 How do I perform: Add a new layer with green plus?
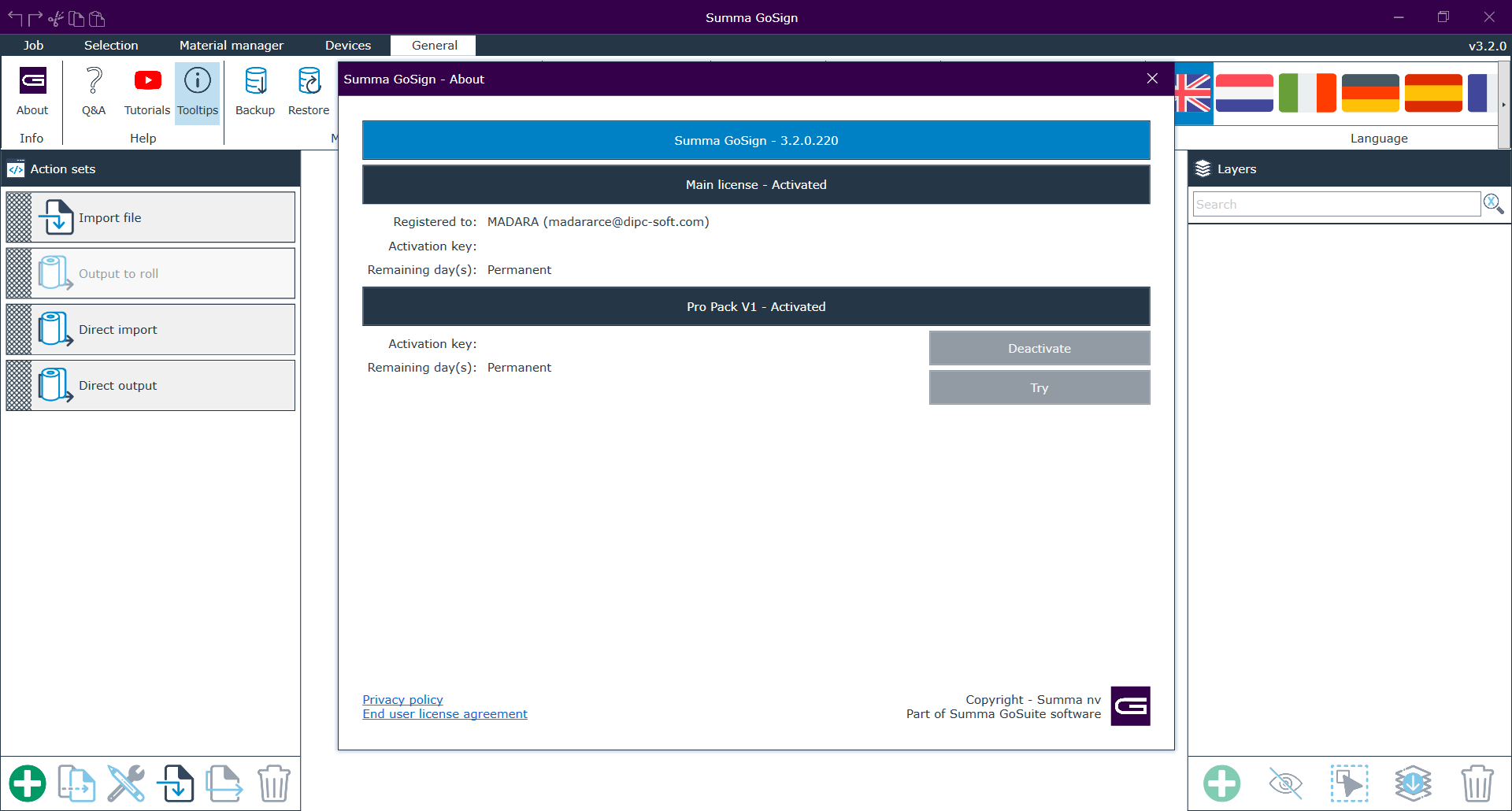coord(1222,783)
